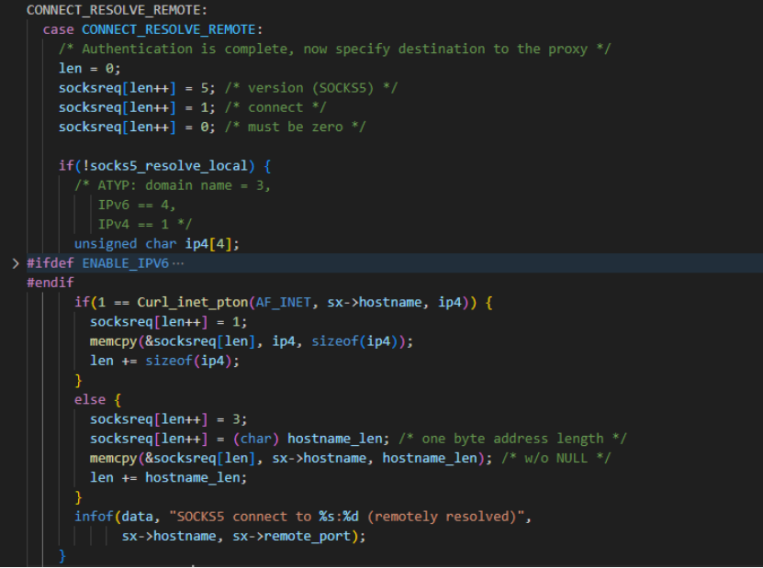Click the 'else {' keyword line
The width and height of the screenshot is (763, 568).
pos(97,400)
